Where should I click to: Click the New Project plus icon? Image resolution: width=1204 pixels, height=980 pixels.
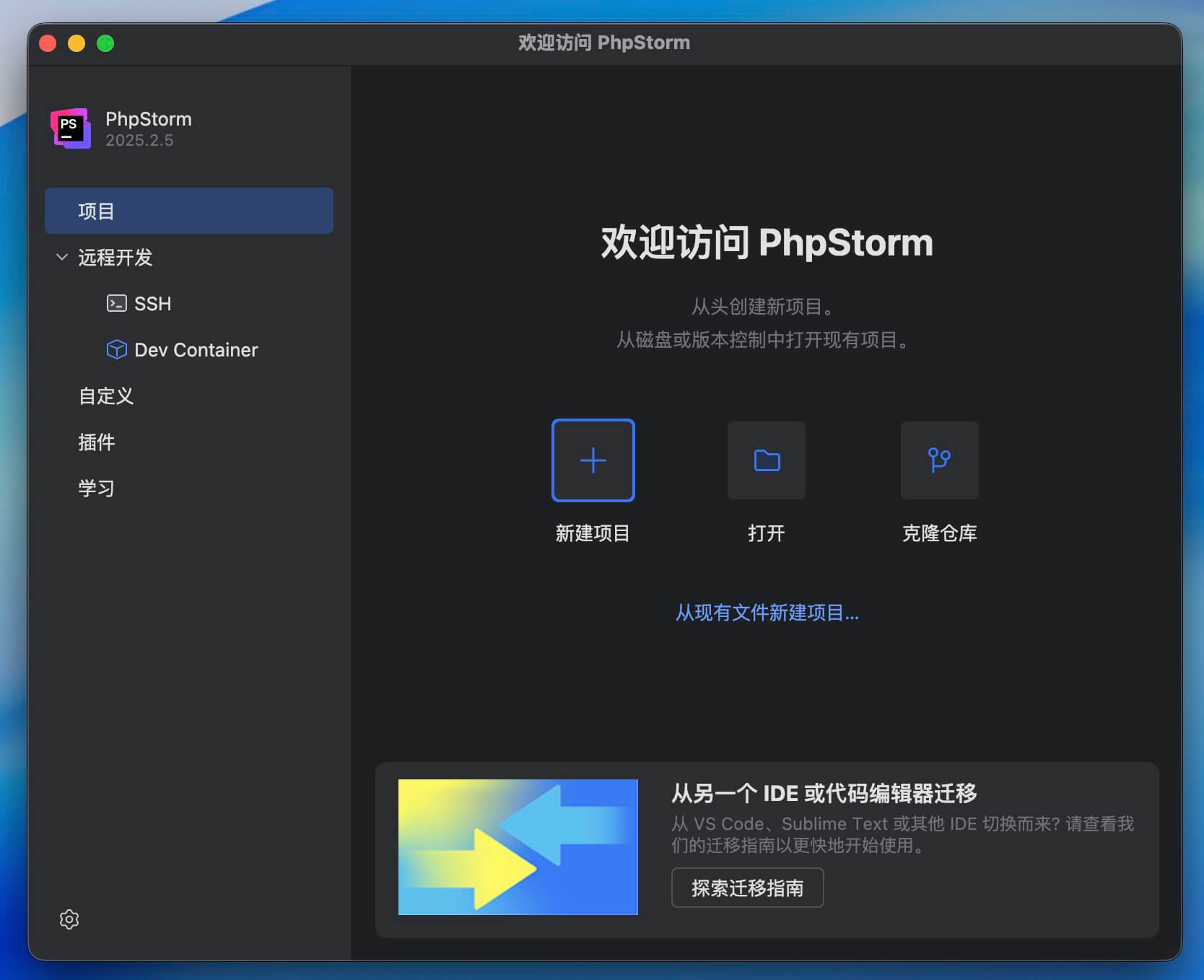(x=593, y=460)
